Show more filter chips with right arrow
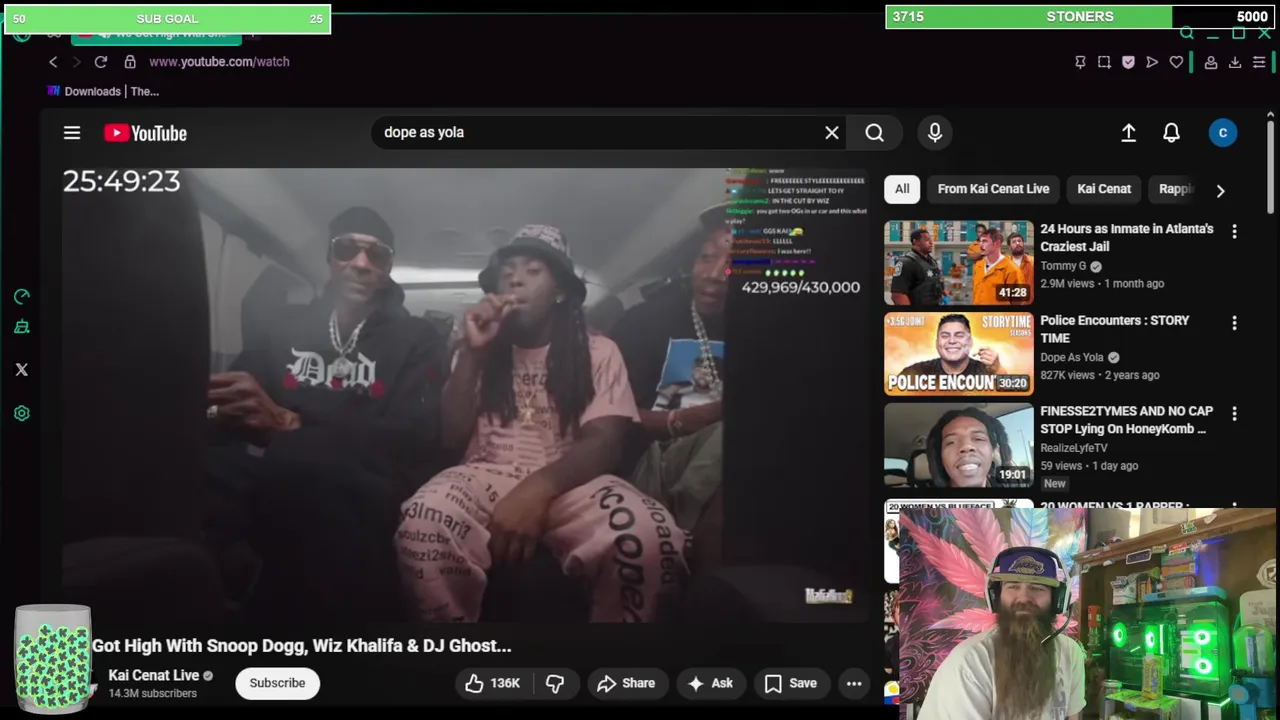This screenshot has height=720, width=1280. 1220,190
